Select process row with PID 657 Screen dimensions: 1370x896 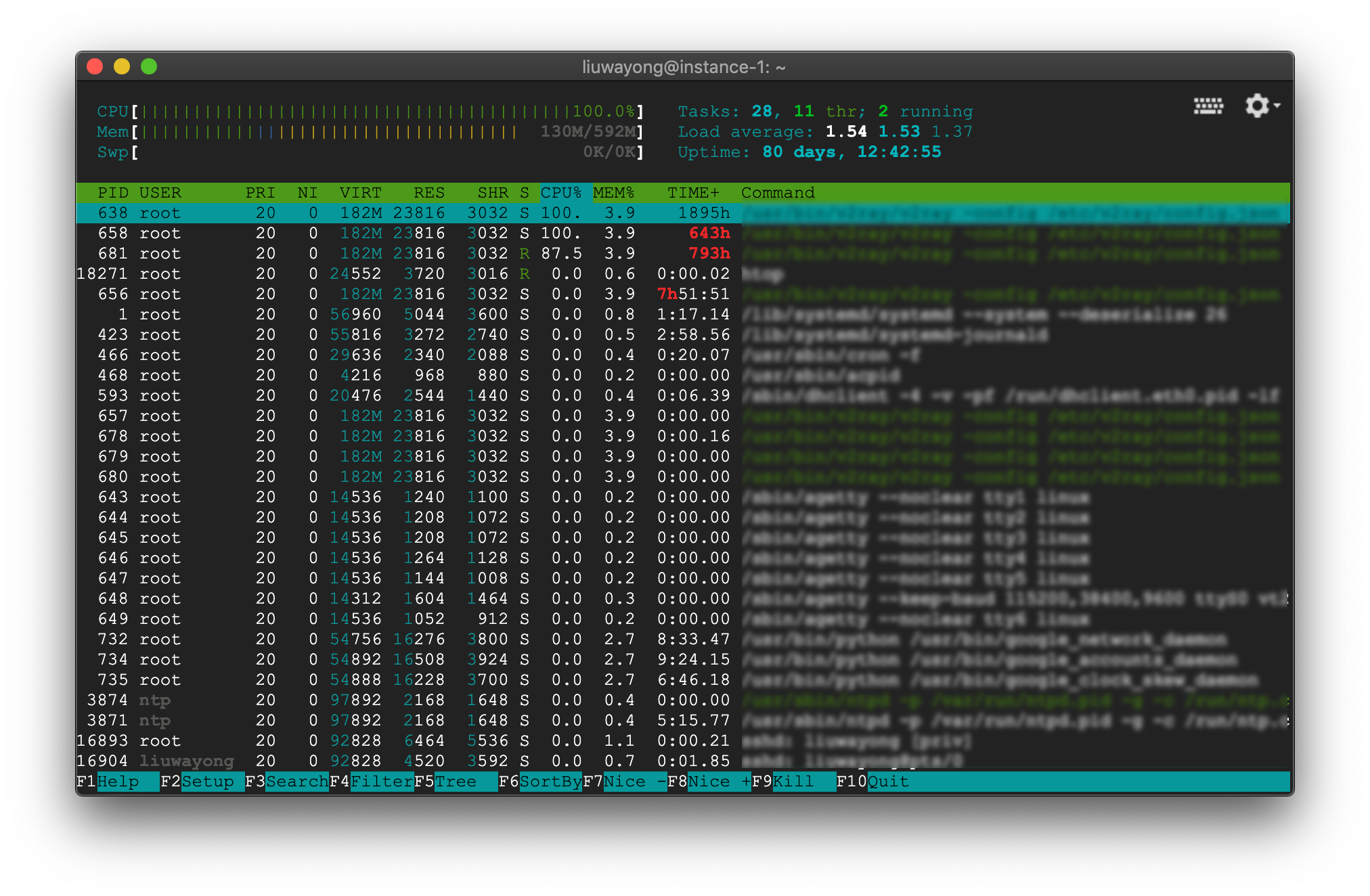683,416
